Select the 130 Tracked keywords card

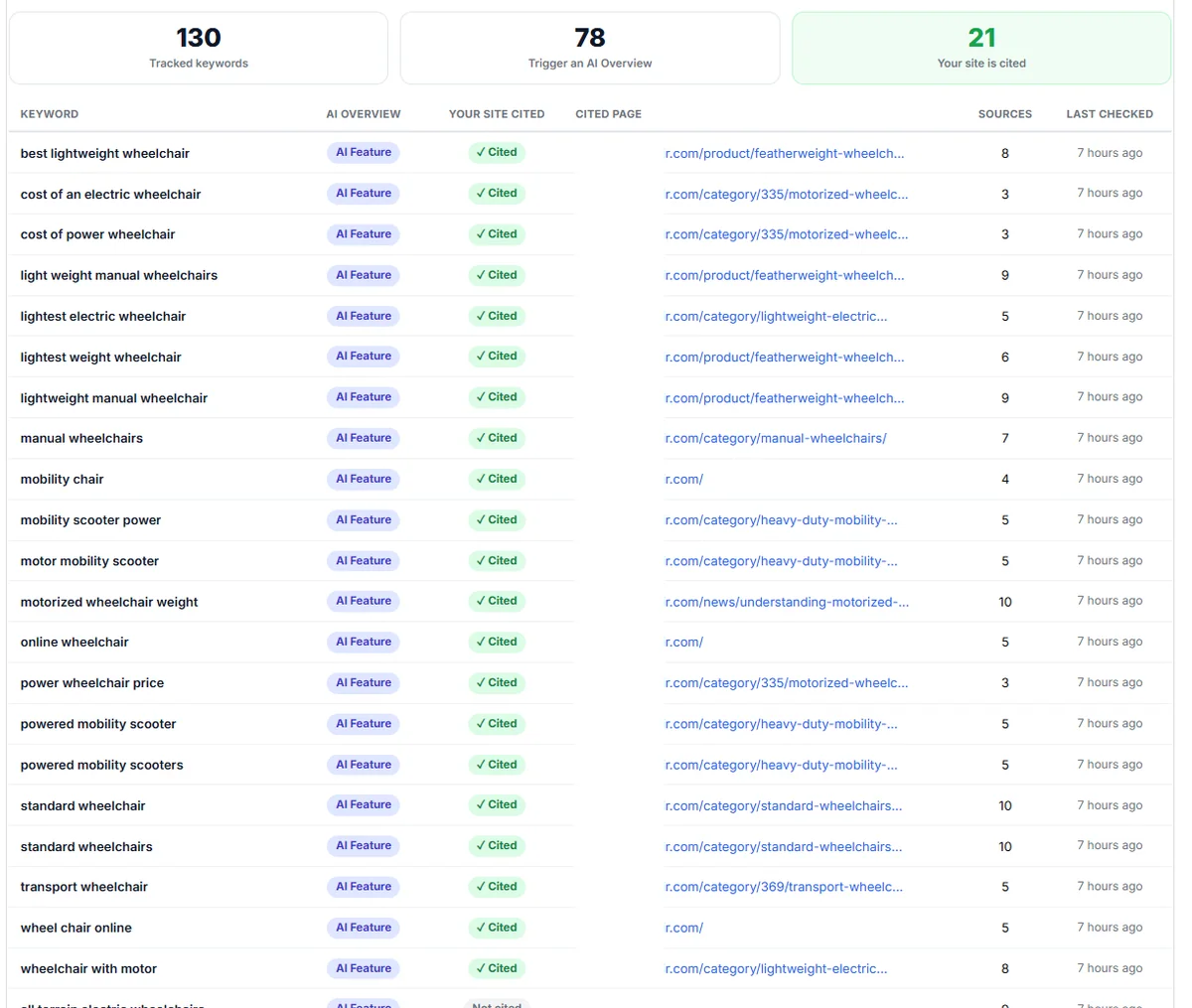tap(199, 48)
